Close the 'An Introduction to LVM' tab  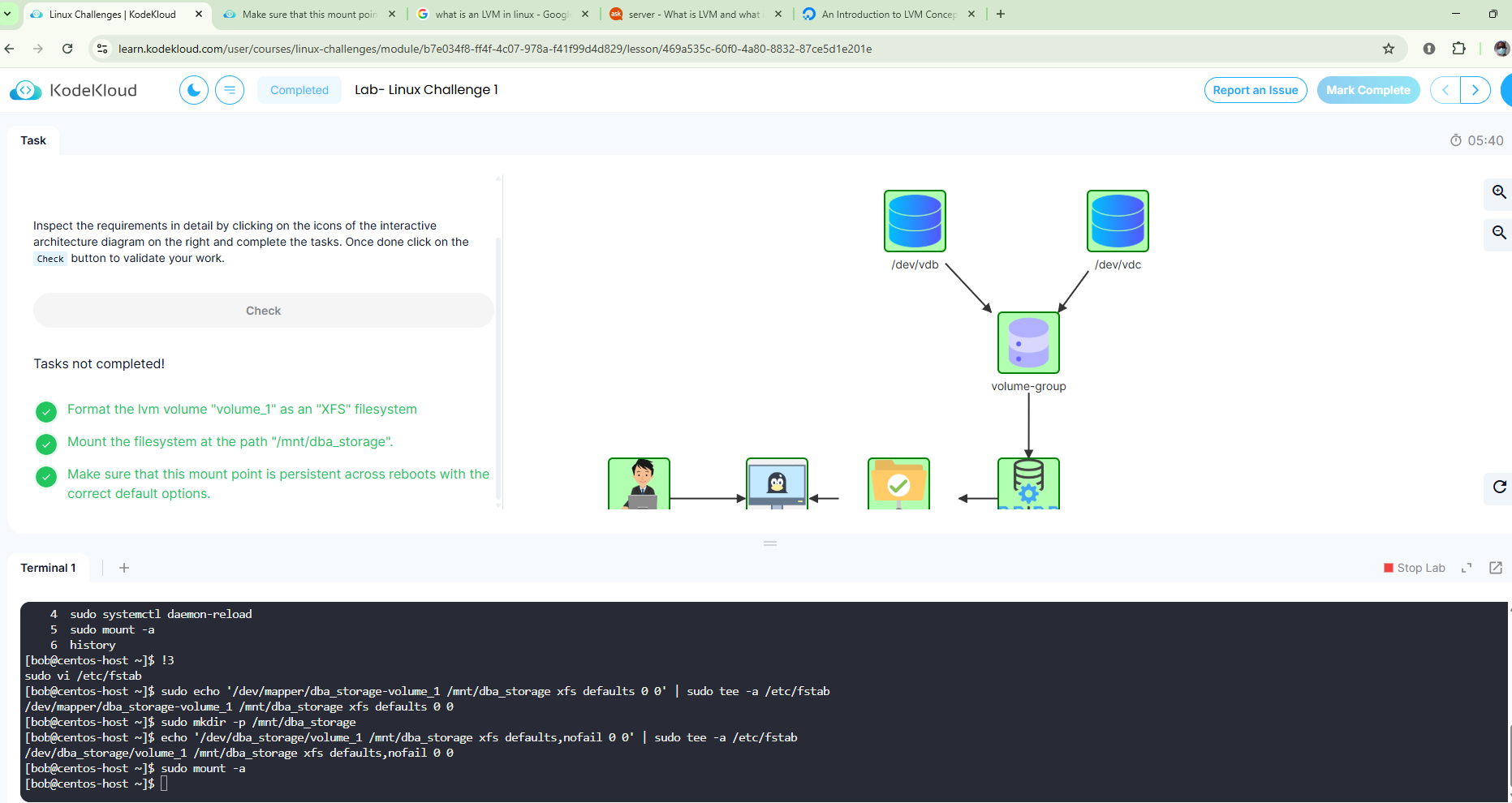971,14
